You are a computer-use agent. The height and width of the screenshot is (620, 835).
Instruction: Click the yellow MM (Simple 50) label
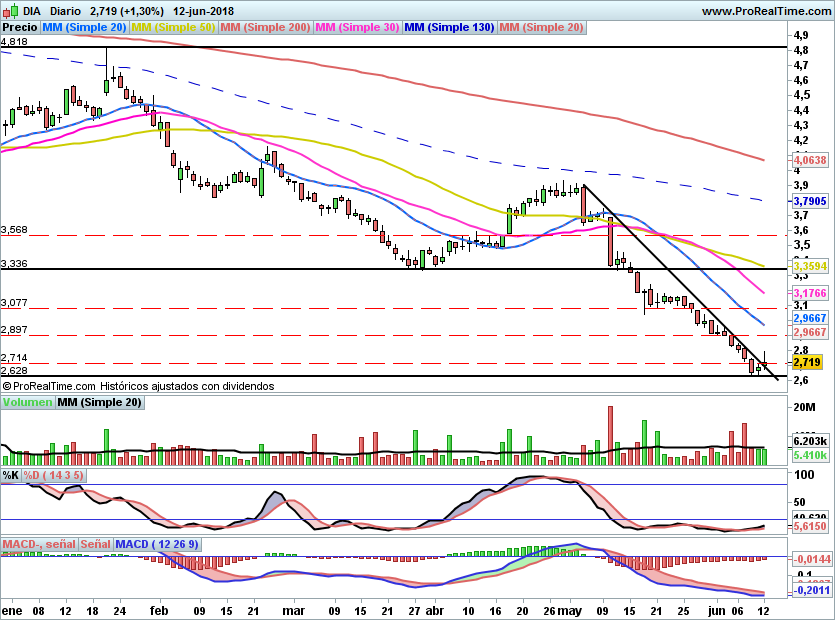pyautogui.click(x=173, y=27)
